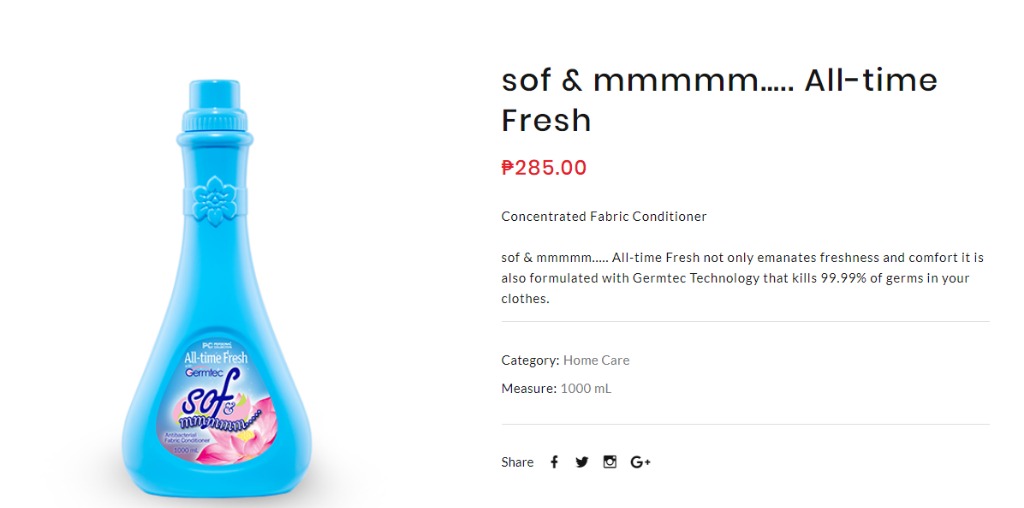Share via the Google+ icon
This screenshot has height=508, width=1024.
pyautogui.click(x=641, y=462)
